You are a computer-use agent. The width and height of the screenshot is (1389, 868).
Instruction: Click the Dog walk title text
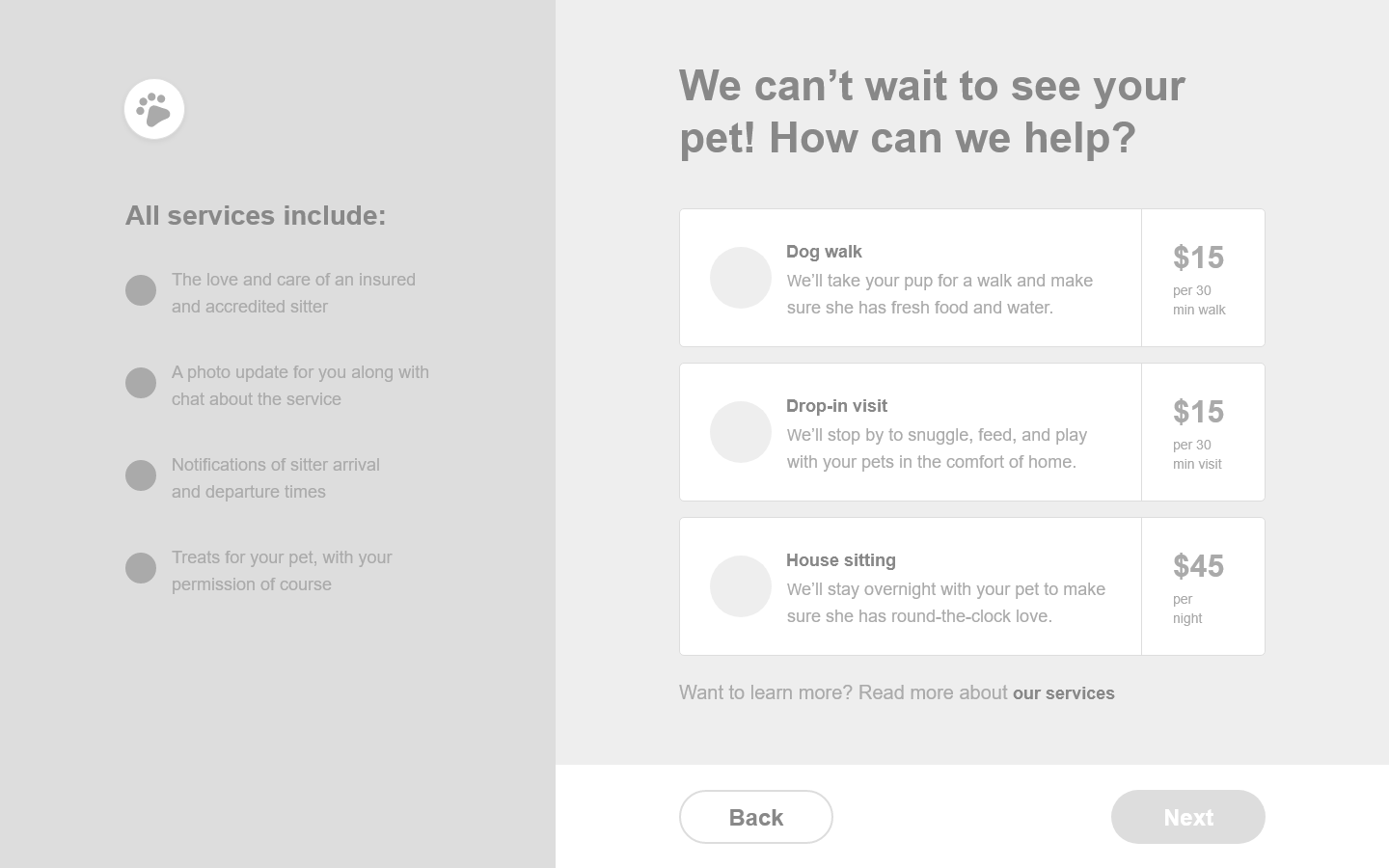pyautogui.click(x=824, y=252)
